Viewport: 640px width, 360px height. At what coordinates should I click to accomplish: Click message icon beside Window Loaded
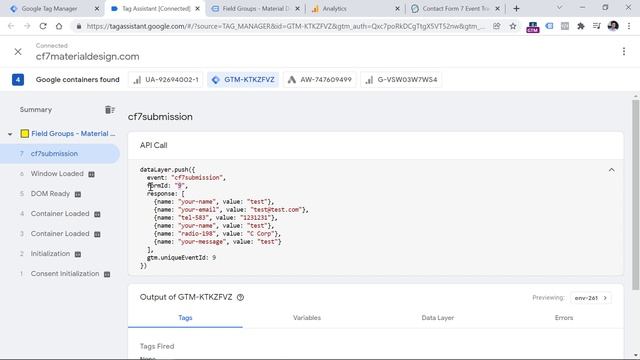pos(91,174)
